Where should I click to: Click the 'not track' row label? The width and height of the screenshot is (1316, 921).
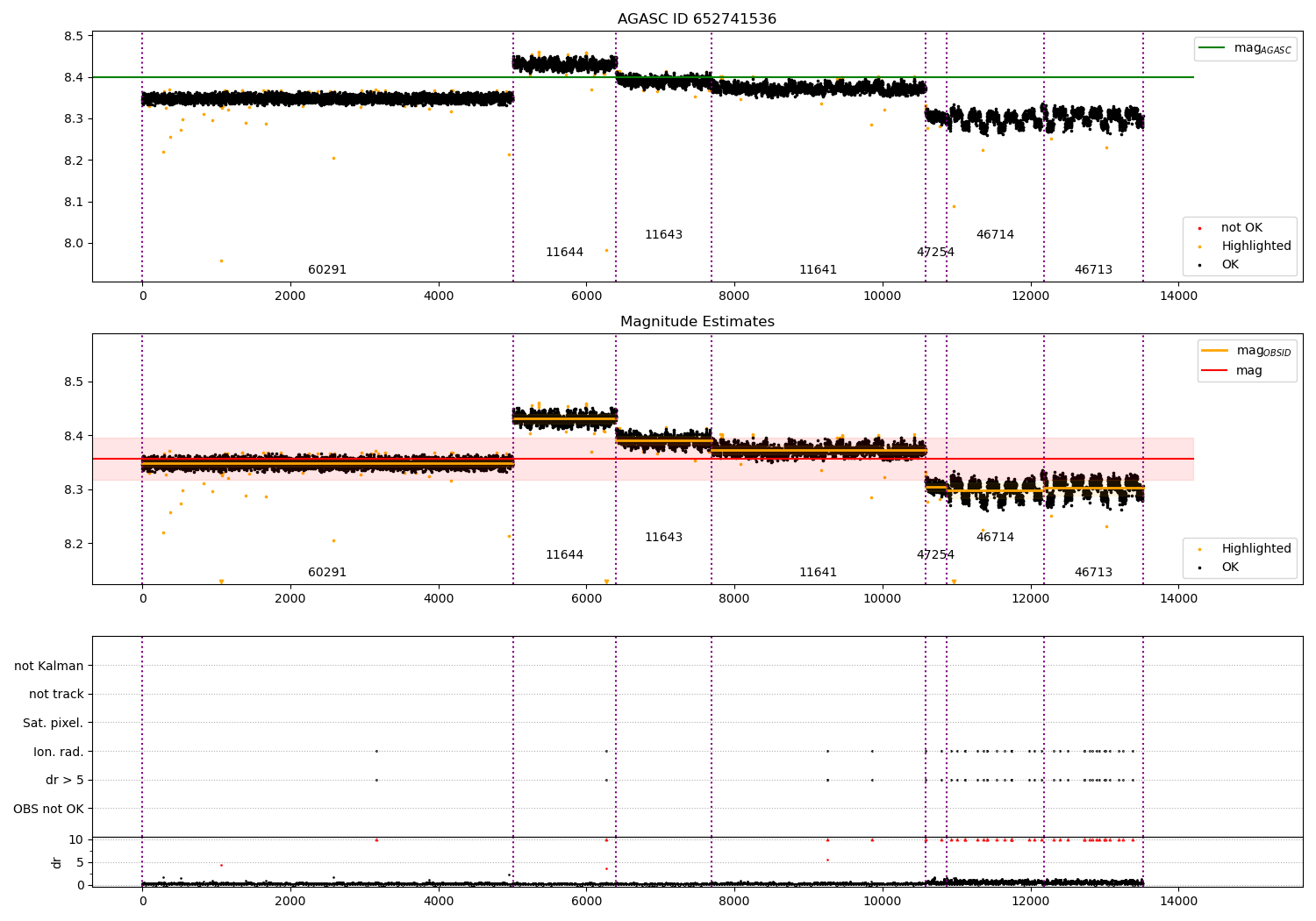pyautogui.click(x=56, y=695)
